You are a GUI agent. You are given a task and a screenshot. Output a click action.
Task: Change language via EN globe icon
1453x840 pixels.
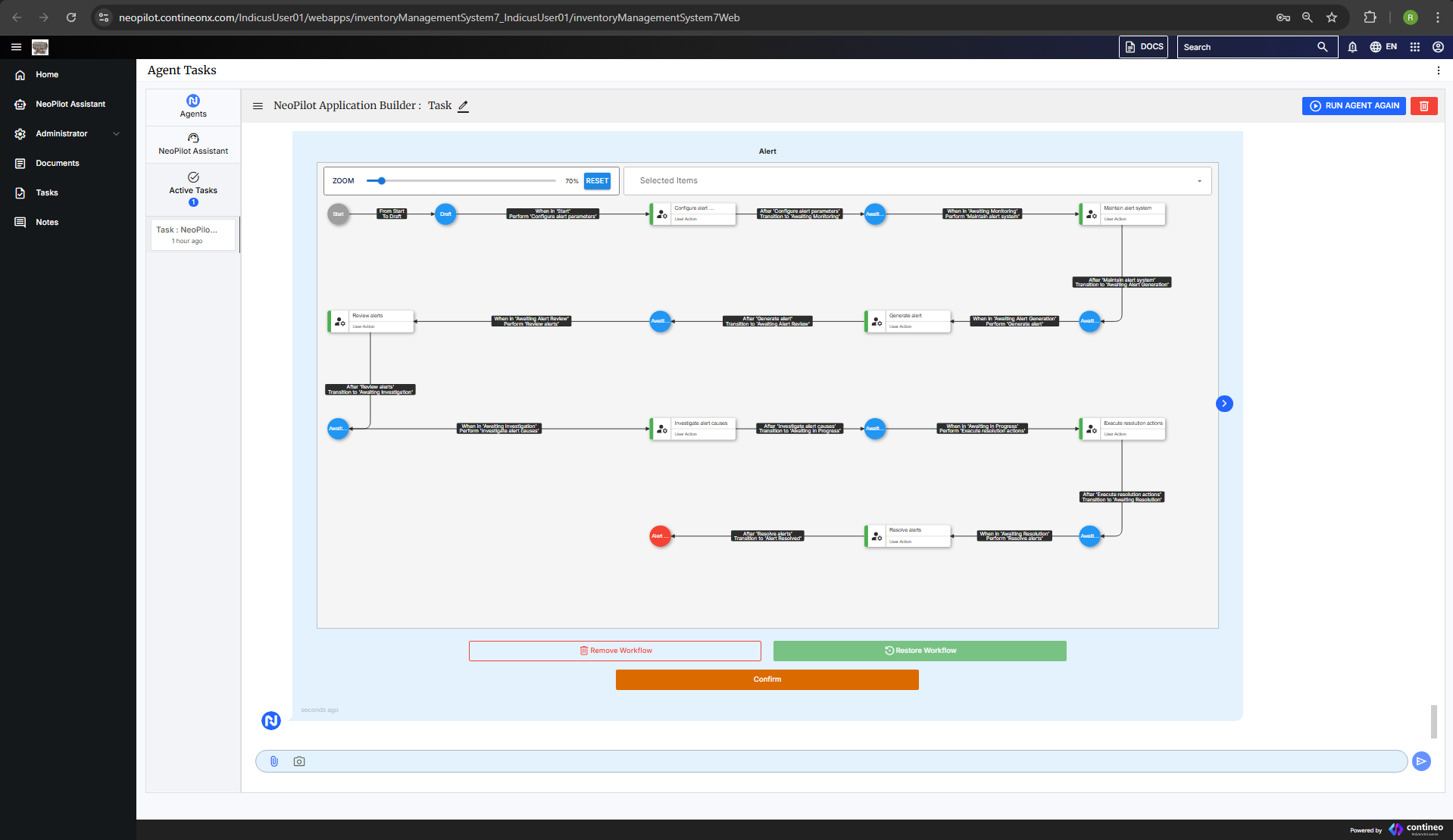(1383, 47)
